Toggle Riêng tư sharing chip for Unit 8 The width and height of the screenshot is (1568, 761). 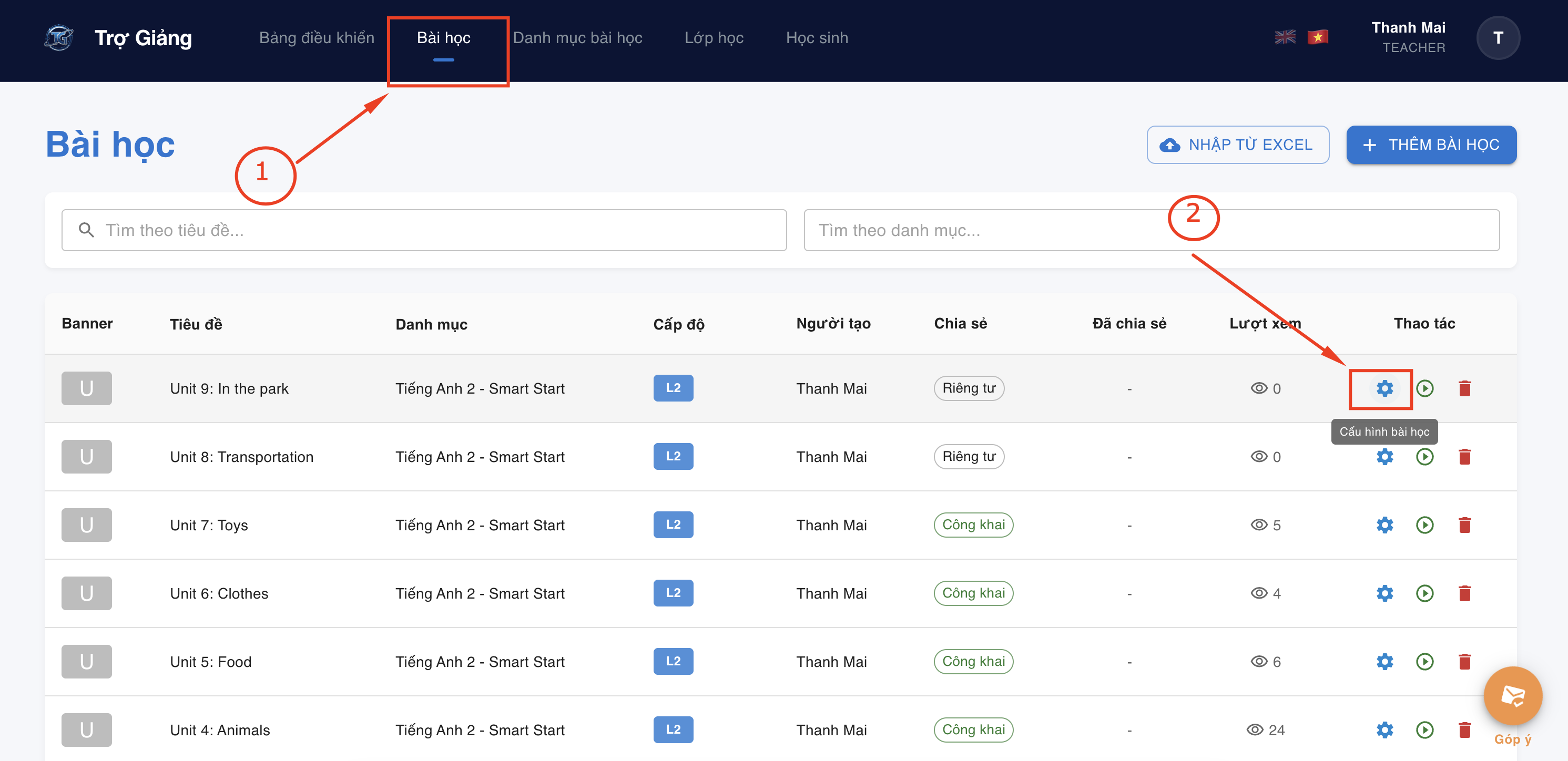[x=969, y=457]
